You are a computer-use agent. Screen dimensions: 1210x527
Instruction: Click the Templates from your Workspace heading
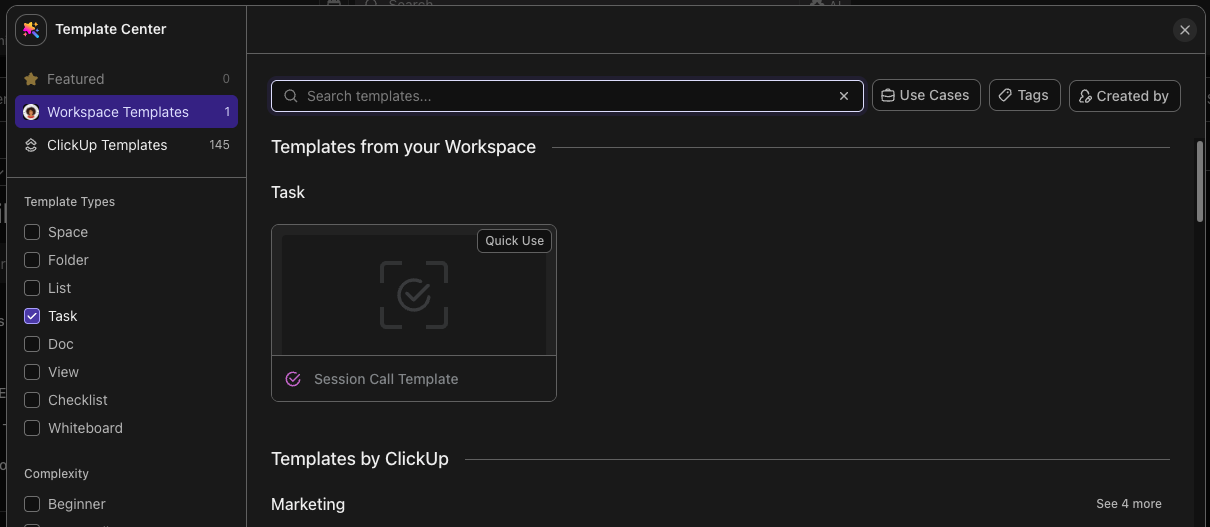point(404,147)
